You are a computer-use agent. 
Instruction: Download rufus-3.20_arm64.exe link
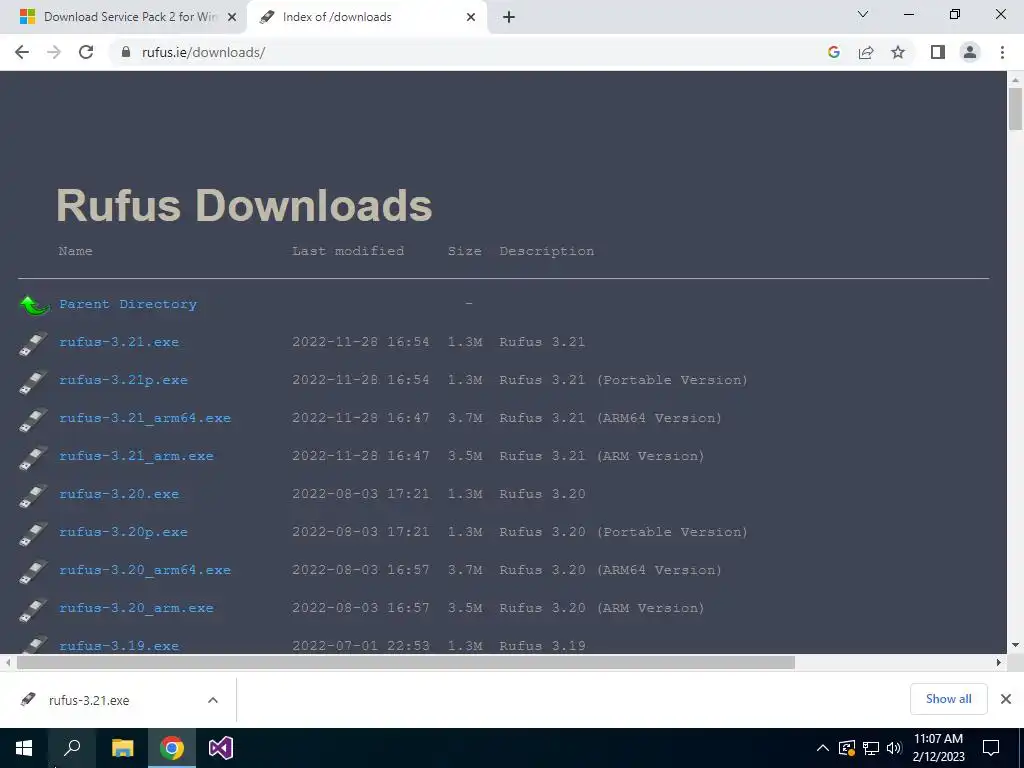[145, 570]
